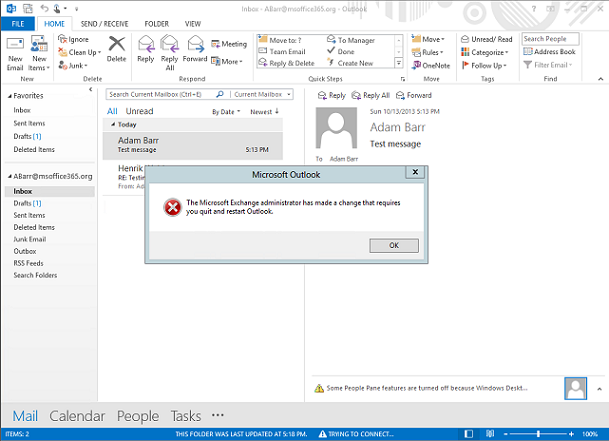Minimize the folder pane with the arrow
Screen dimensions: 609x441
click(90, 90)
